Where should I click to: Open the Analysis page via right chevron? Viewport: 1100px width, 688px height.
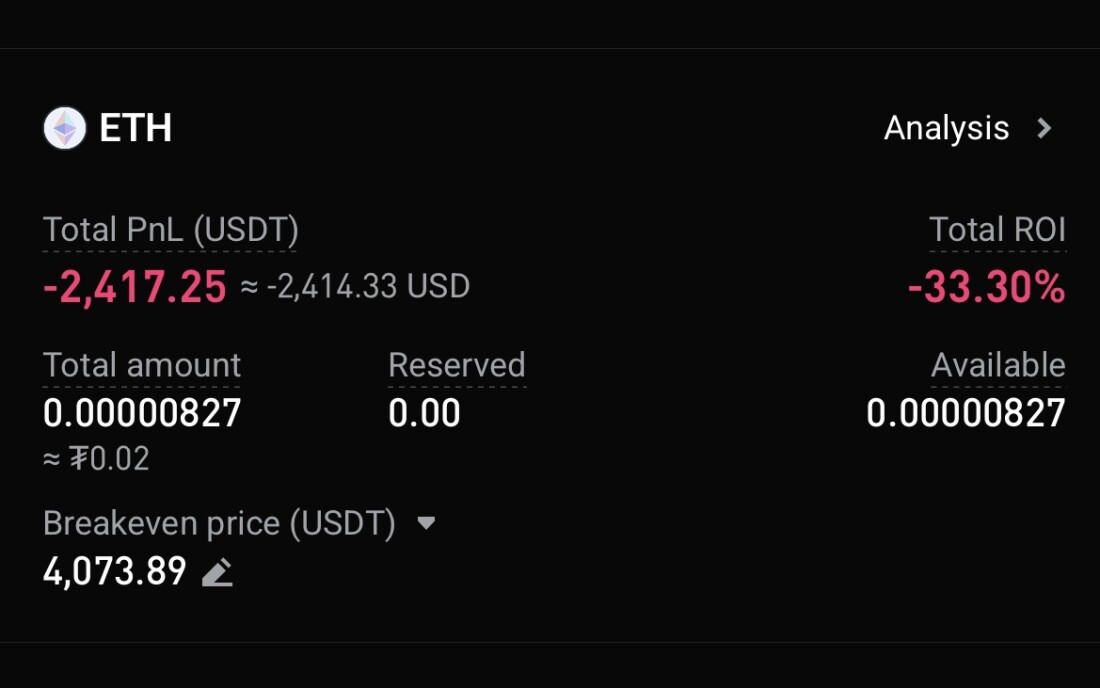(1044, 128)
